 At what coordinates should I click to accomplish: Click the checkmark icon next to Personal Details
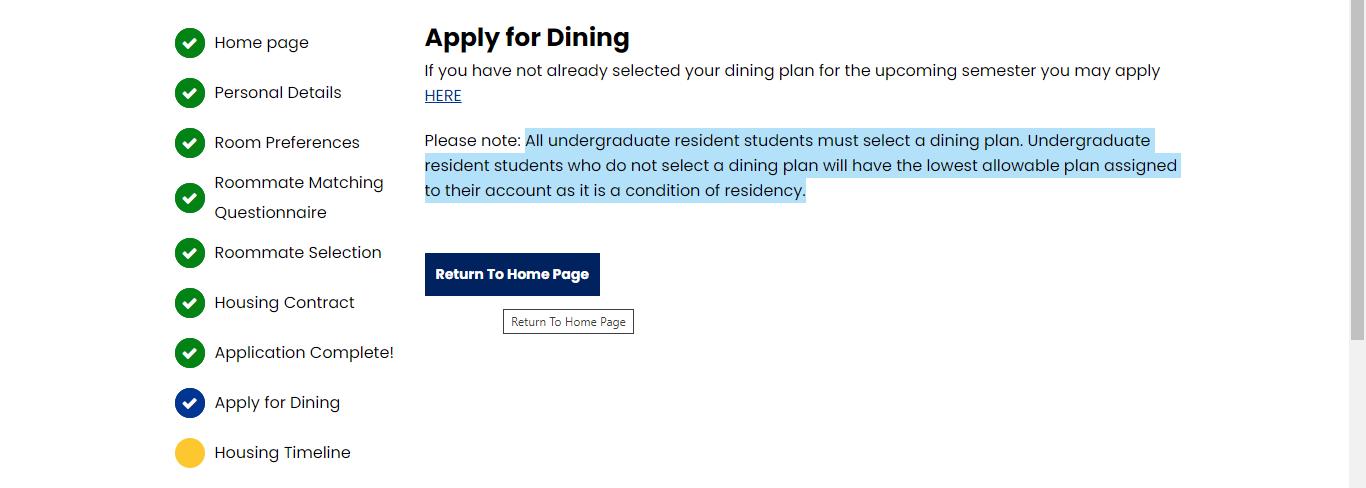point(190,93)
